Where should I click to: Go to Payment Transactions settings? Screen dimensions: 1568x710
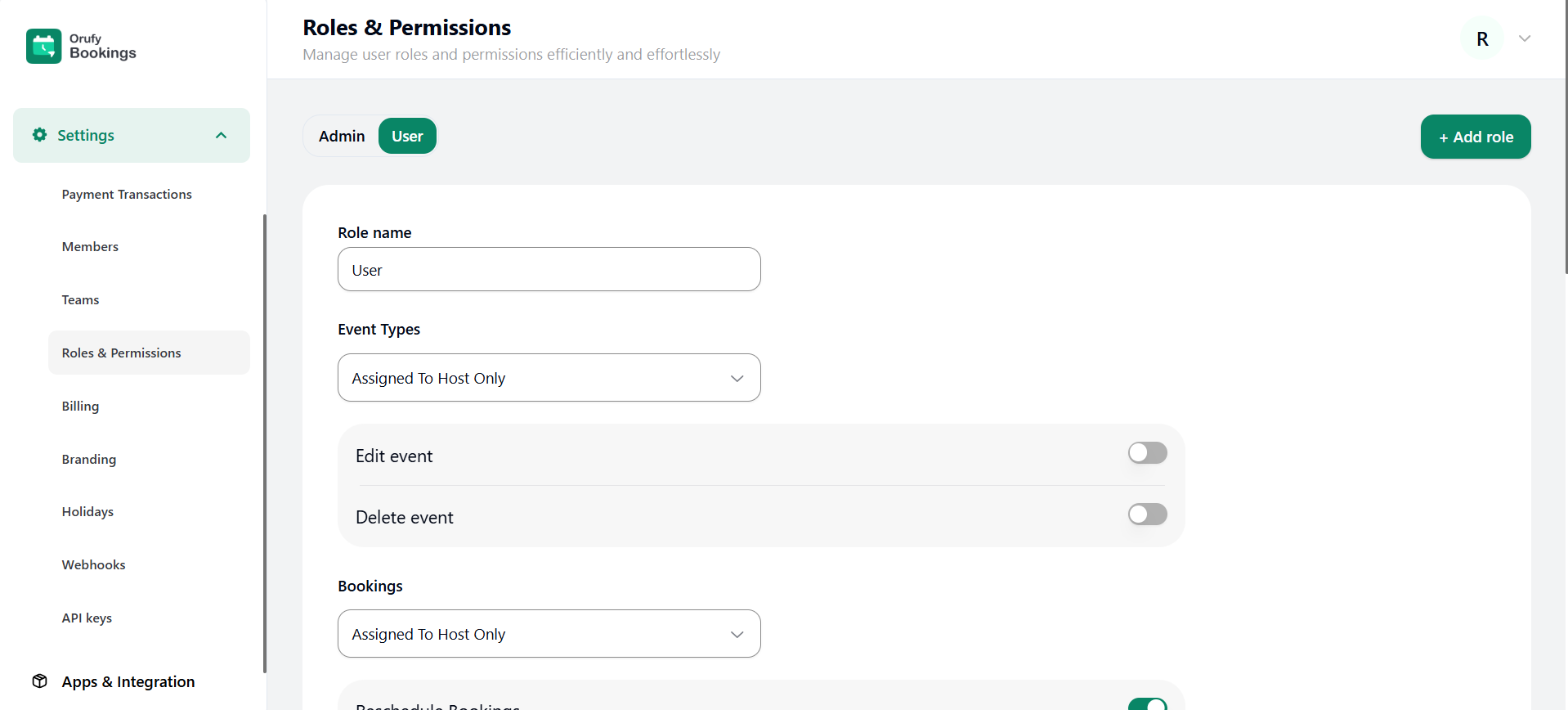(x=127, y=195)
